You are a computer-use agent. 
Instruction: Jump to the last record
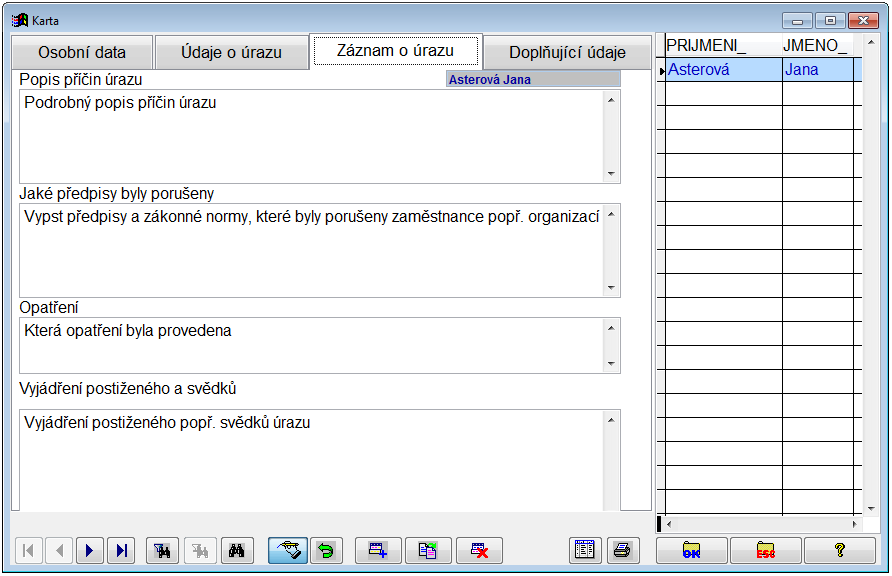point(122,550)
